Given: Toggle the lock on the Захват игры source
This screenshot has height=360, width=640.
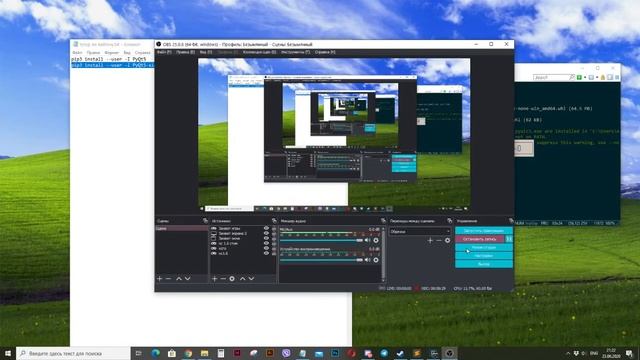Looking at the screenshot, I should pos(274,229).
